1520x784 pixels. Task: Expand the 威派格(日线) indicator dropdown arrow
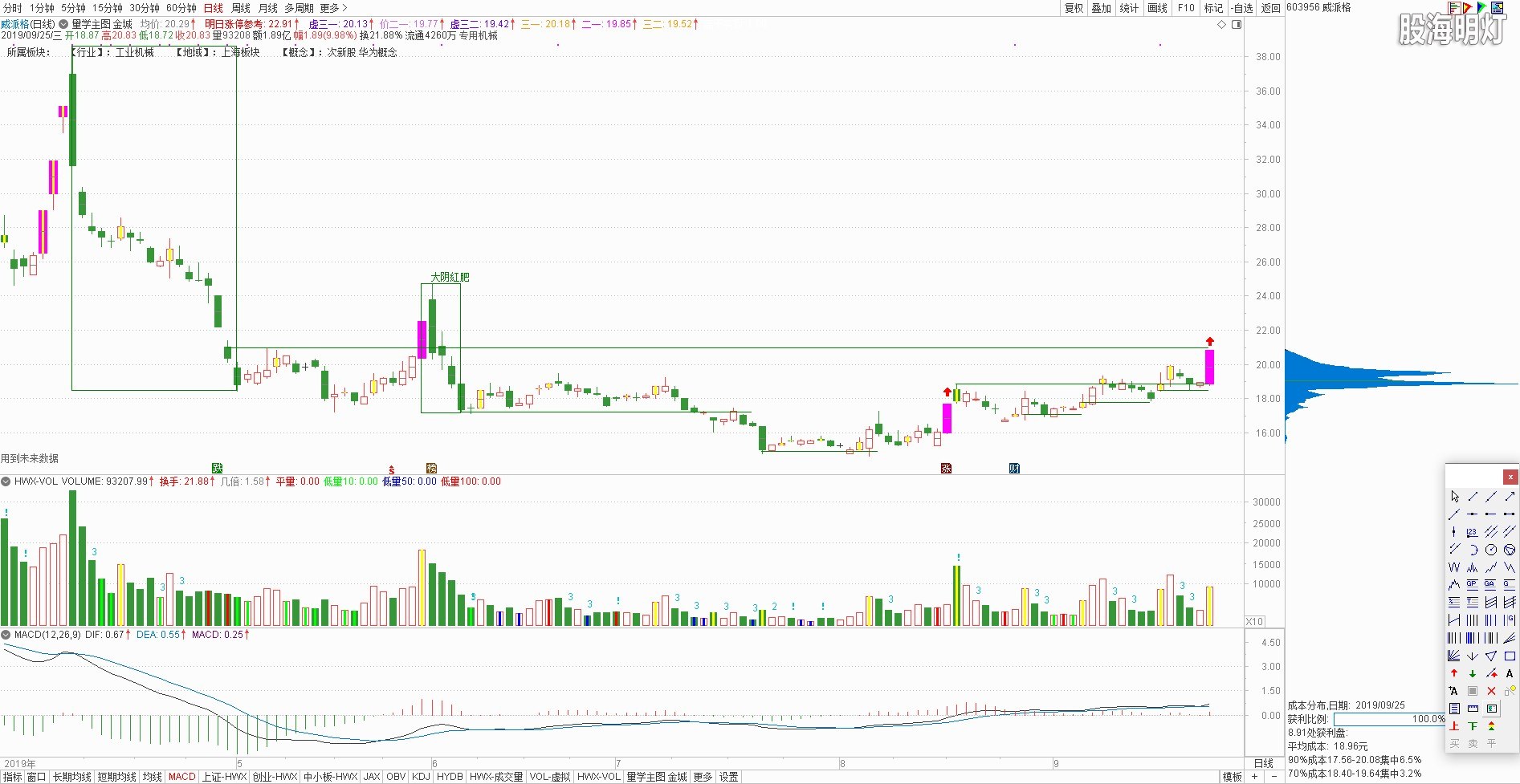[x=63, y=24]
